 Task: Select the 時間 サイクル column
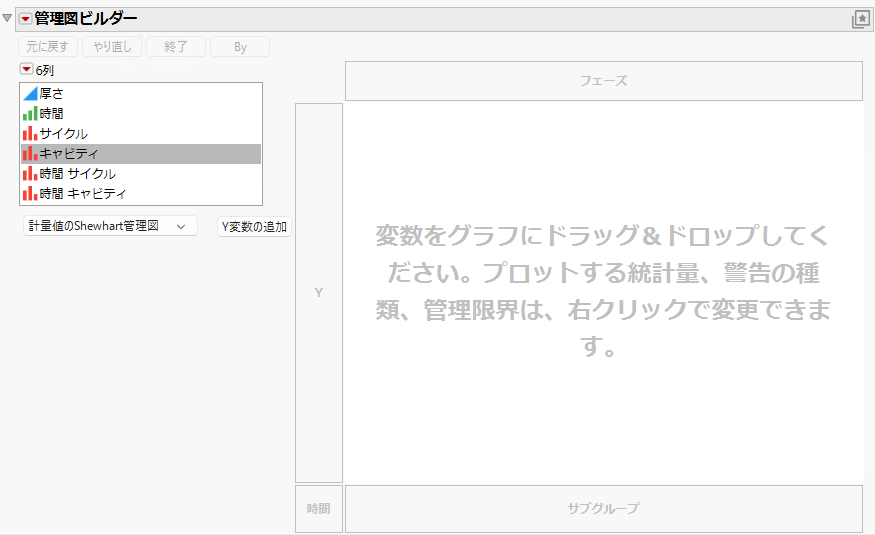pyautogui.click(x=141, y=174)
